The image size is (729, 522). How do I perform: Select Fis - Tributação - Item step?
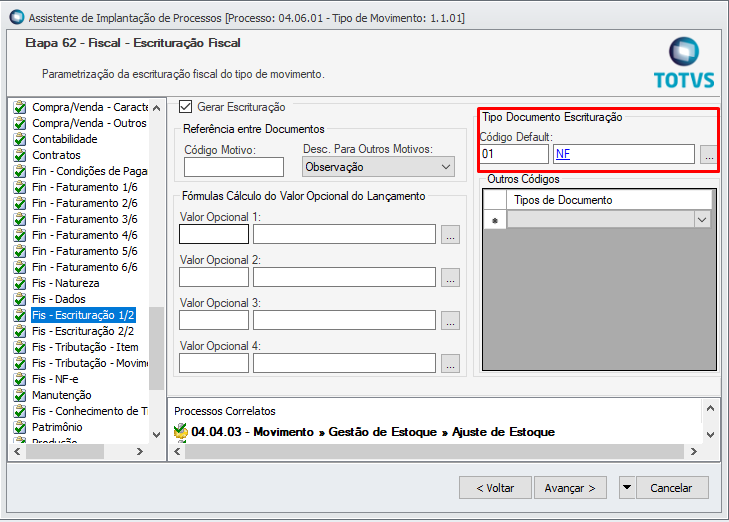[85, 347]
